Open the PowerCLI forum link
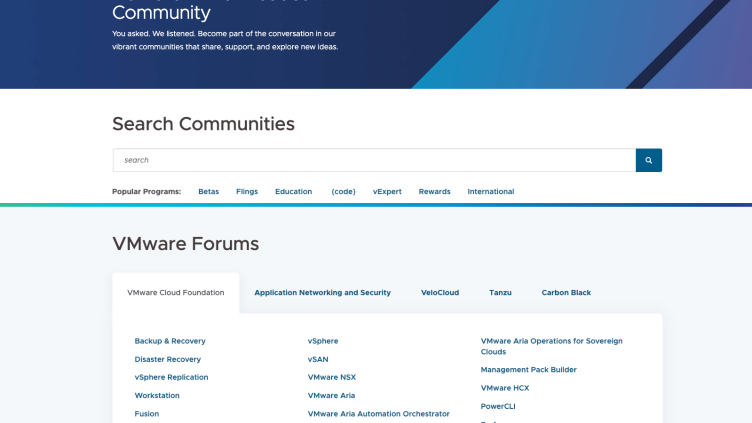This screenshot has height=423, width=752. coord(498,406)
